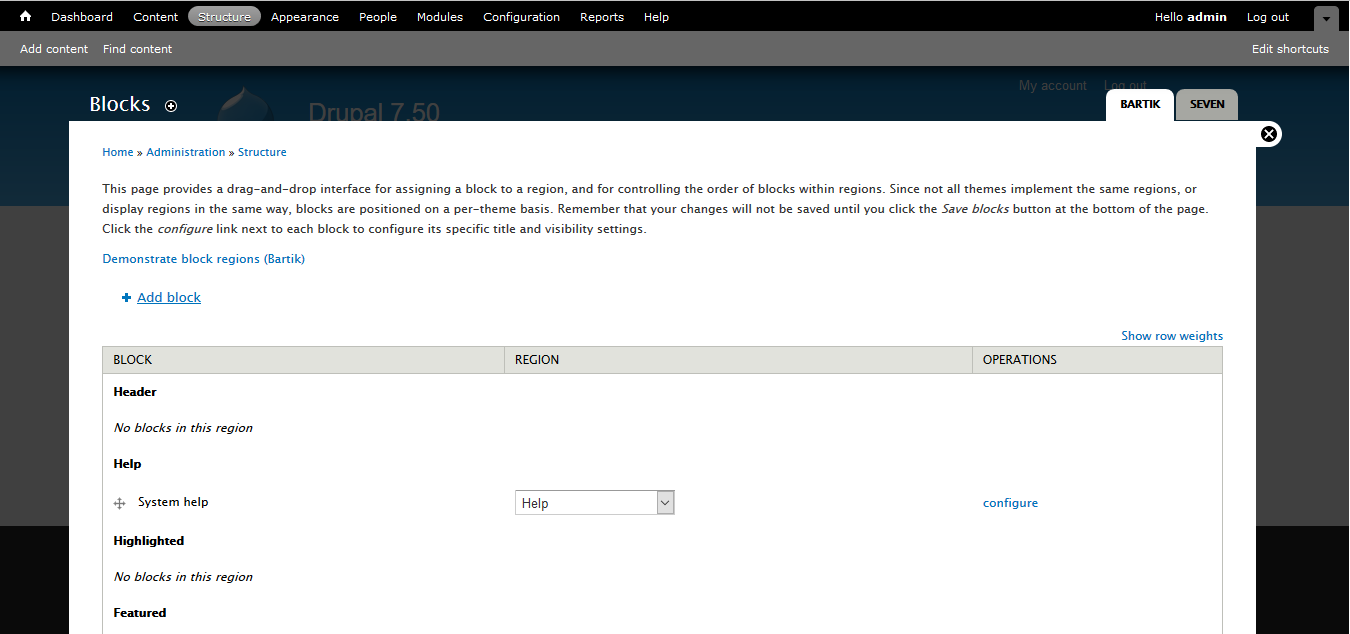This screenshot has height=634, width=1350.
Task: Click Log out in the toolbar
Action: click(x=1268, y=17)
